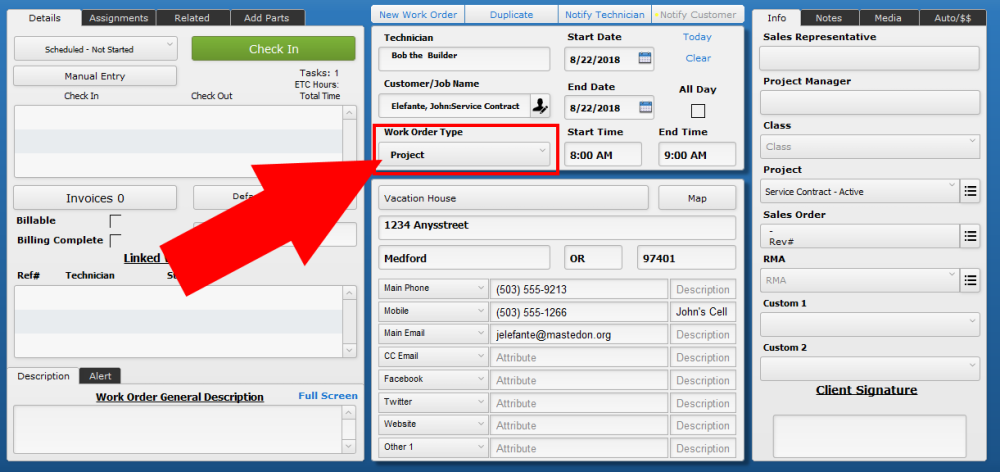The height and width of the screenshot is (472, 1000).
Task: Click the Project Manager field
Action: point(870,102)
